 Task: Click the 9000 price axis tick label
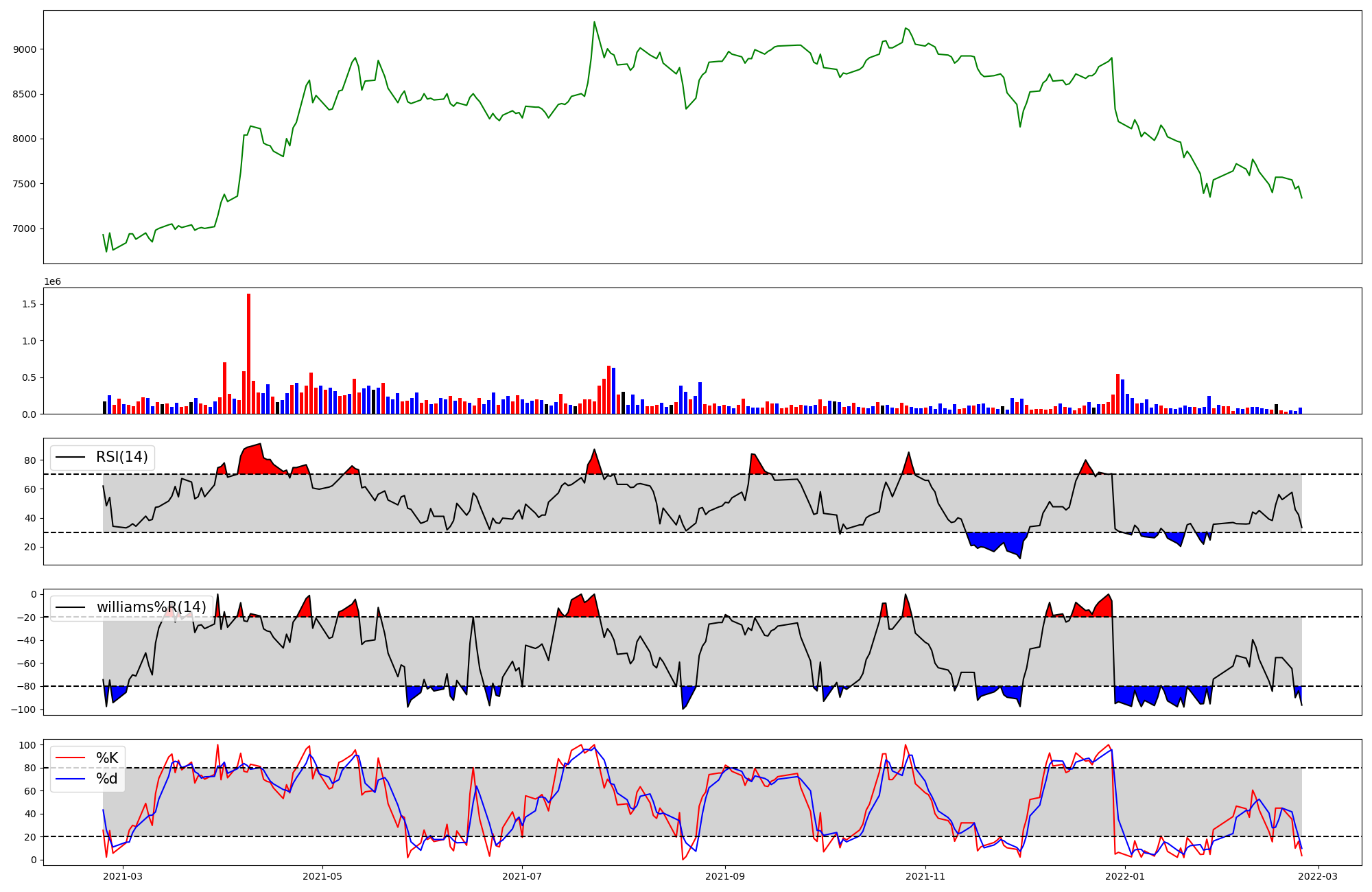tap(25, 49)
